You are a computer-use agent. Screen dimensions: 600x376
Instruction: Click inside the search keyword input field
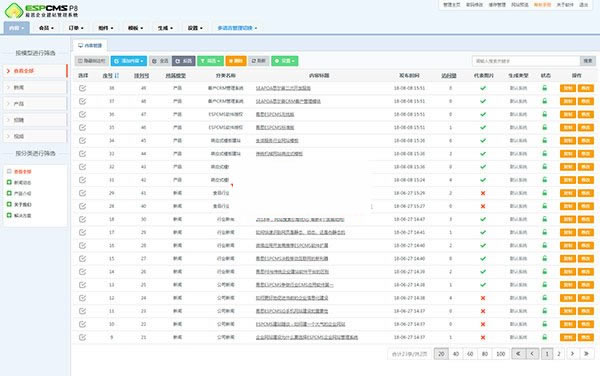point(527,61)
